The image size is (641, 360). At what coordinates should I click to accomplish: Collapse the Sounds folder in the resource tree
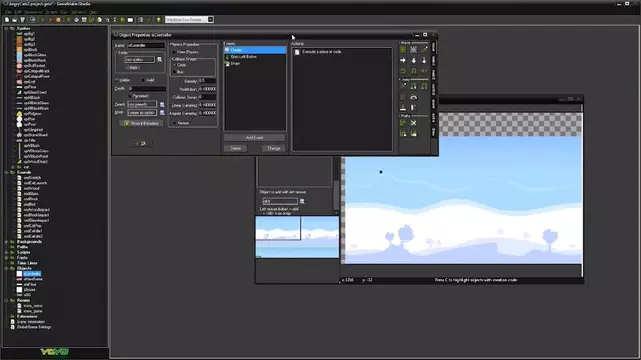click(x=7, y=172)
